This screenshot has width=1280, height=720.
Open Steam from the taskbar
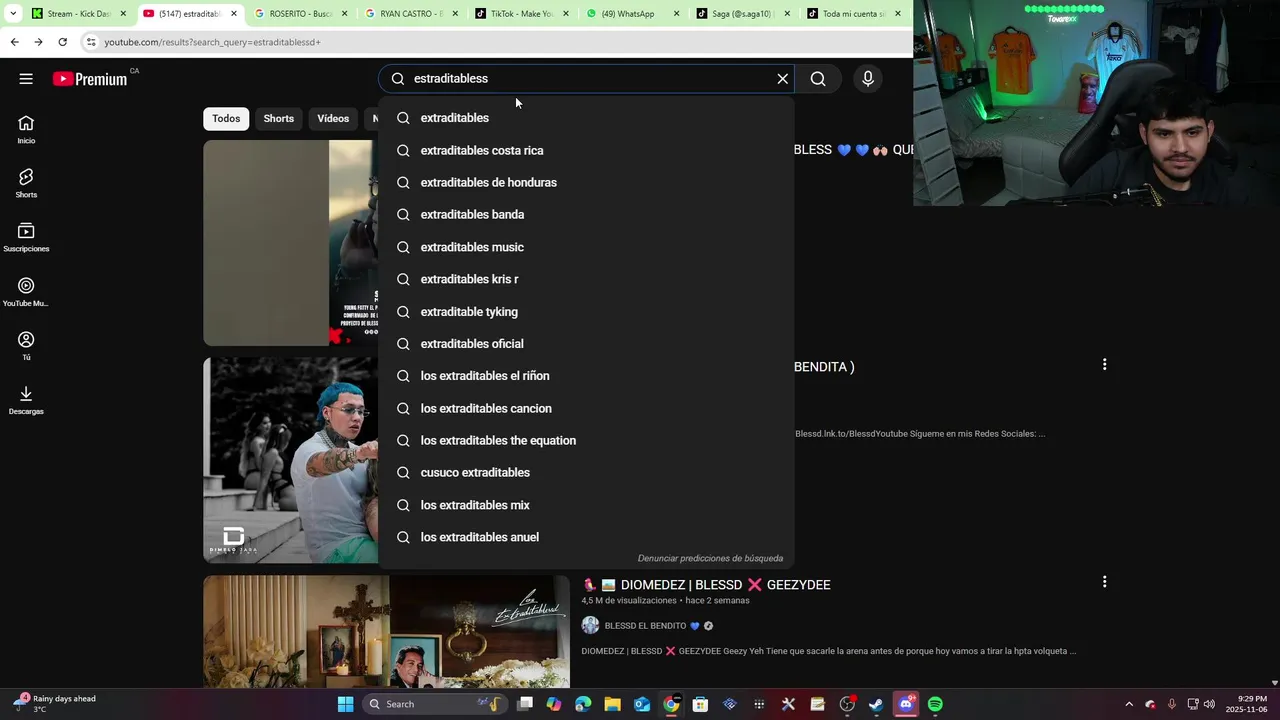[x=876, y=704]
